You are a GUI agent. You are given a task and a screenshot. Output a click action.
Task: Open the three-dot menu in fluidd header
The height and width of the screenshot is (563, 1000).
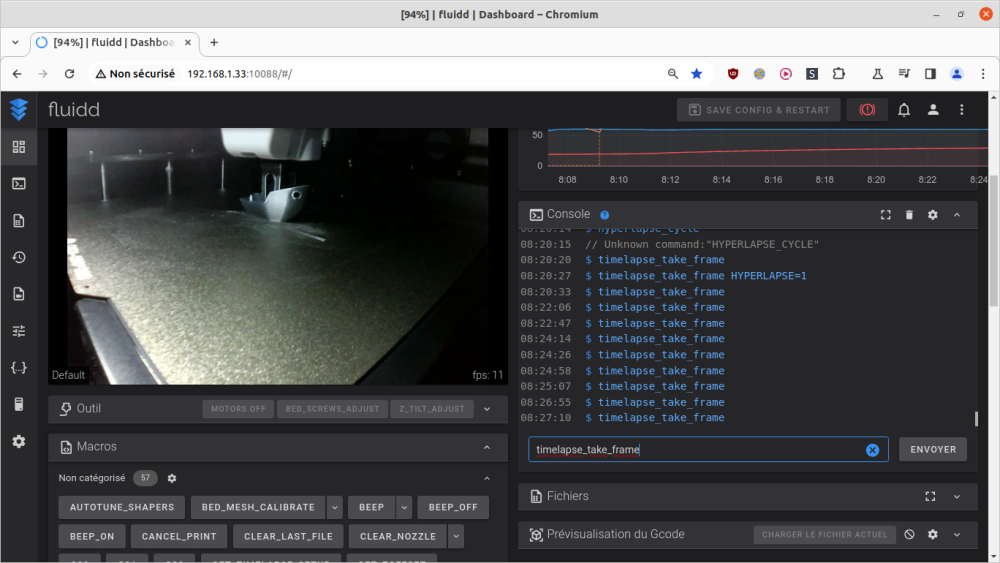click(x=962, y=110)
